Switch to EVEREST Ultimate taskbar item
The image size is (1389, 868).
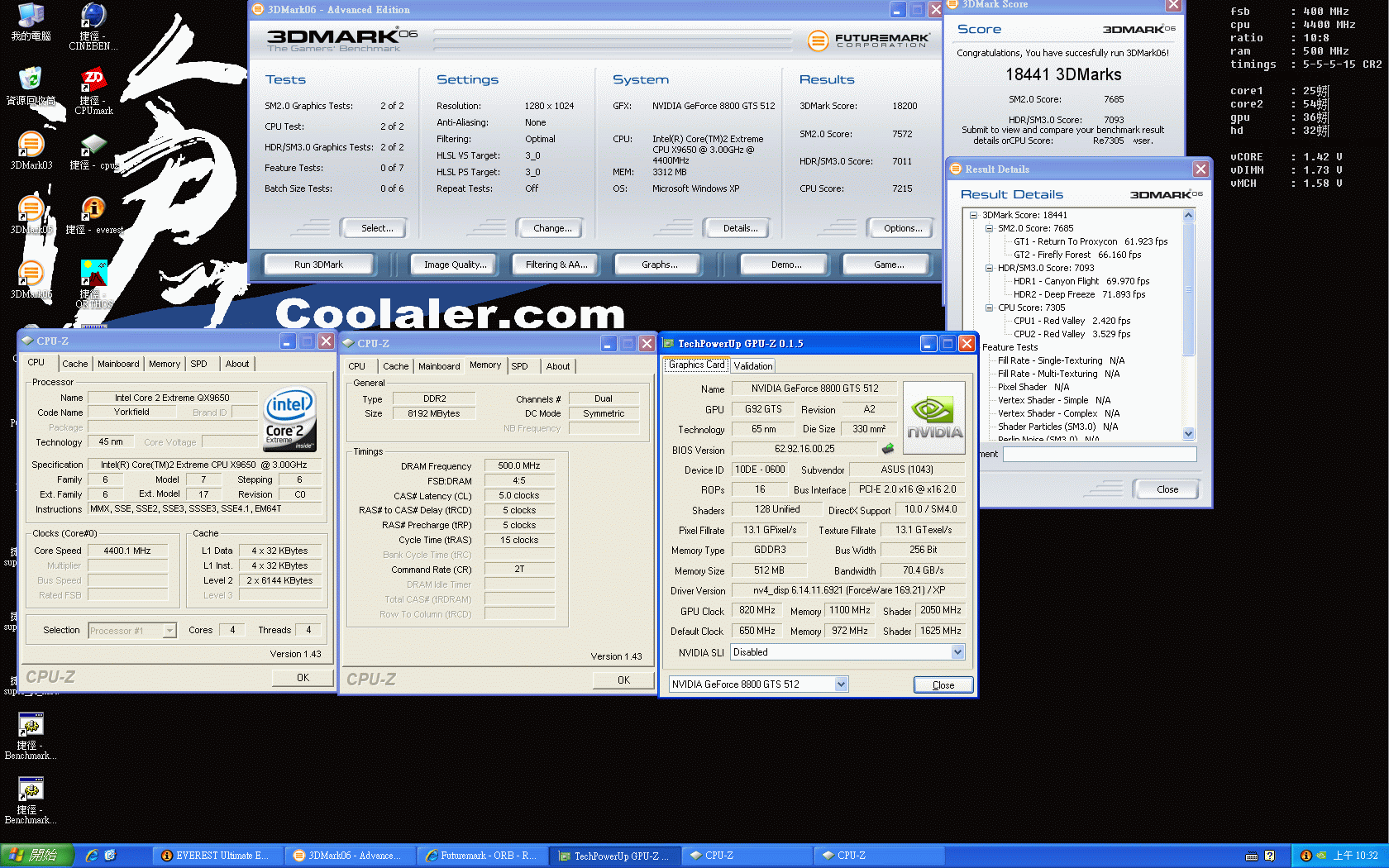click(x=217, y=856)
